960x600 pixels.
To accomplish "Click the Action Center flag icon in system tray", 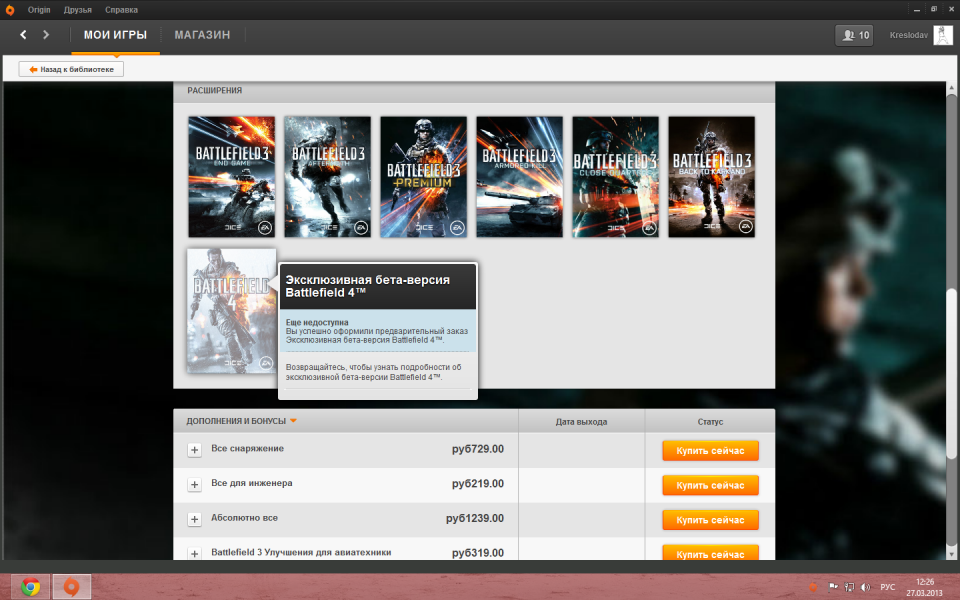I will tap(833, 587).
